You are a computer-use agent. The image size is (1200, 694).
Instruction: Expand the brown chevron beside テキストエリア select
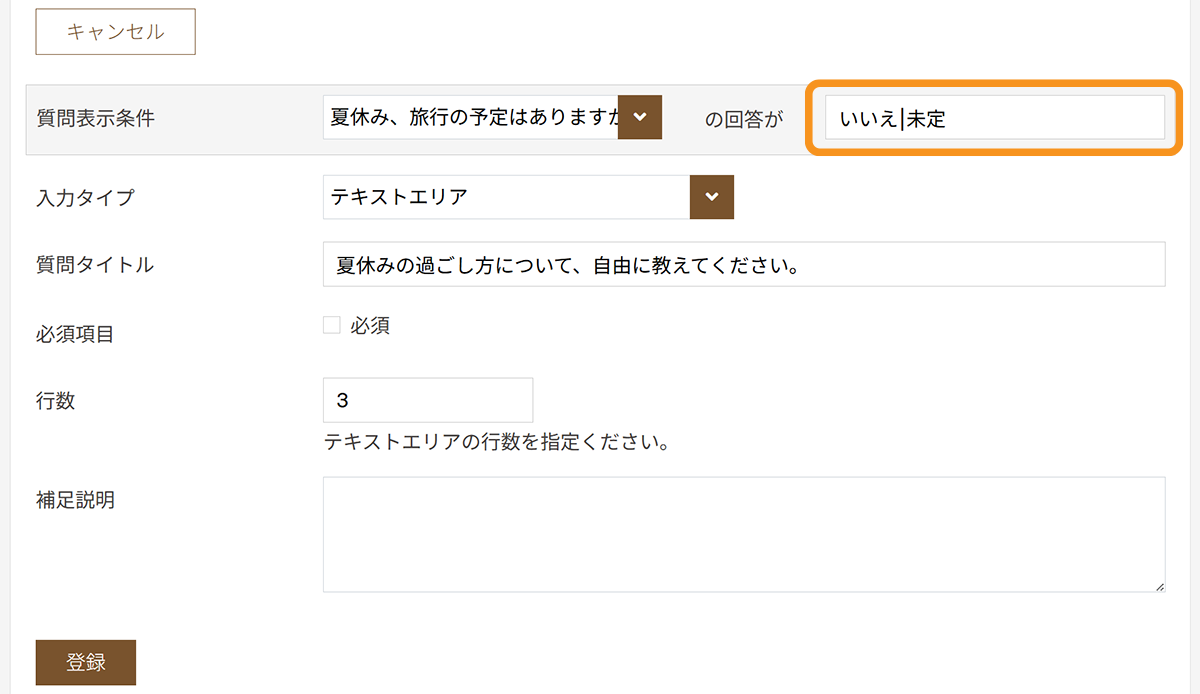[x=712, y=197]
